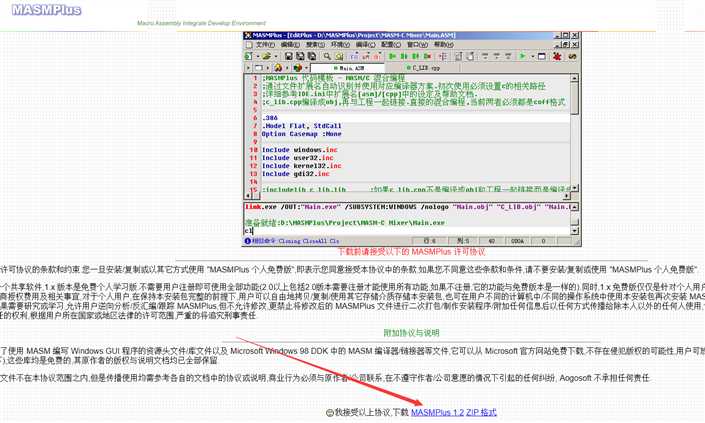705x423 pixels.
Task: Expand the New file dropdown arrow
Action: coord(258,57)
